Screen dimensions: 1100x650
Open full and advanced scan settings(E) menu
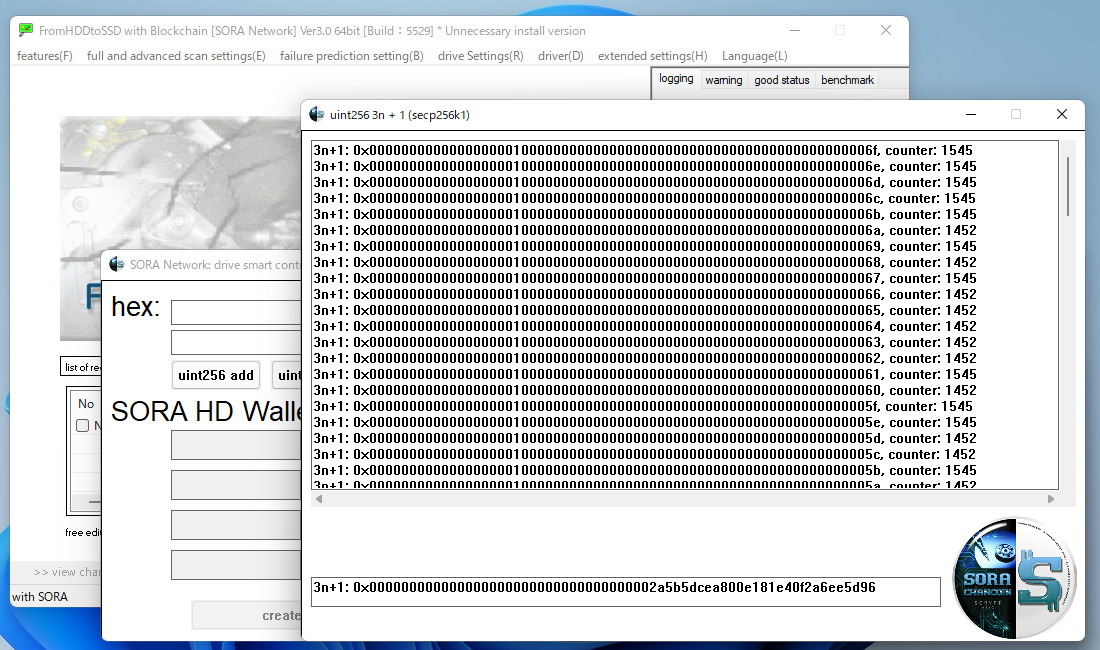(176, 56)
